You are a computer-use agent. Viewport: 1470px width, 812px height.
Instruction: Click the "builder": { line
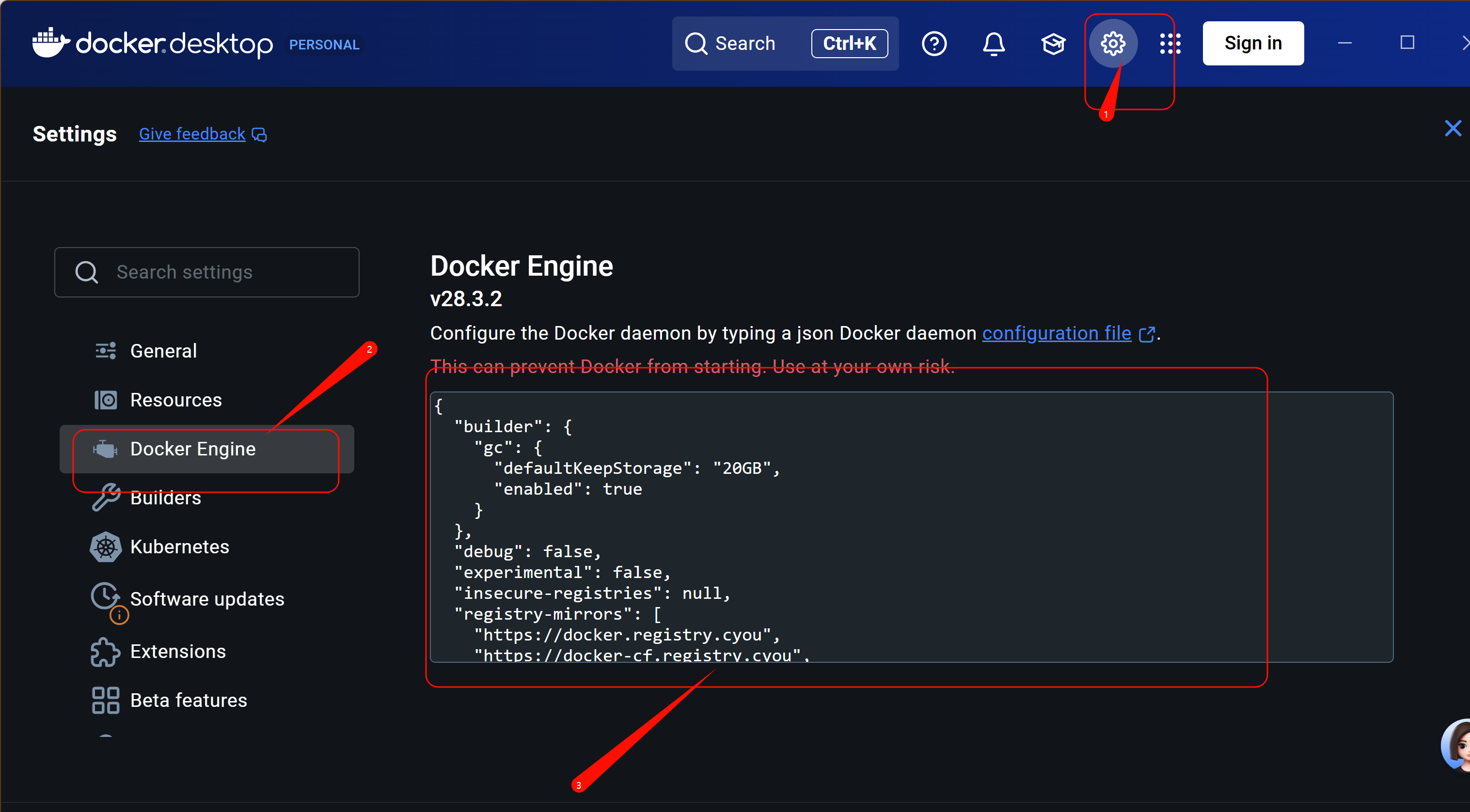[513, 427]
